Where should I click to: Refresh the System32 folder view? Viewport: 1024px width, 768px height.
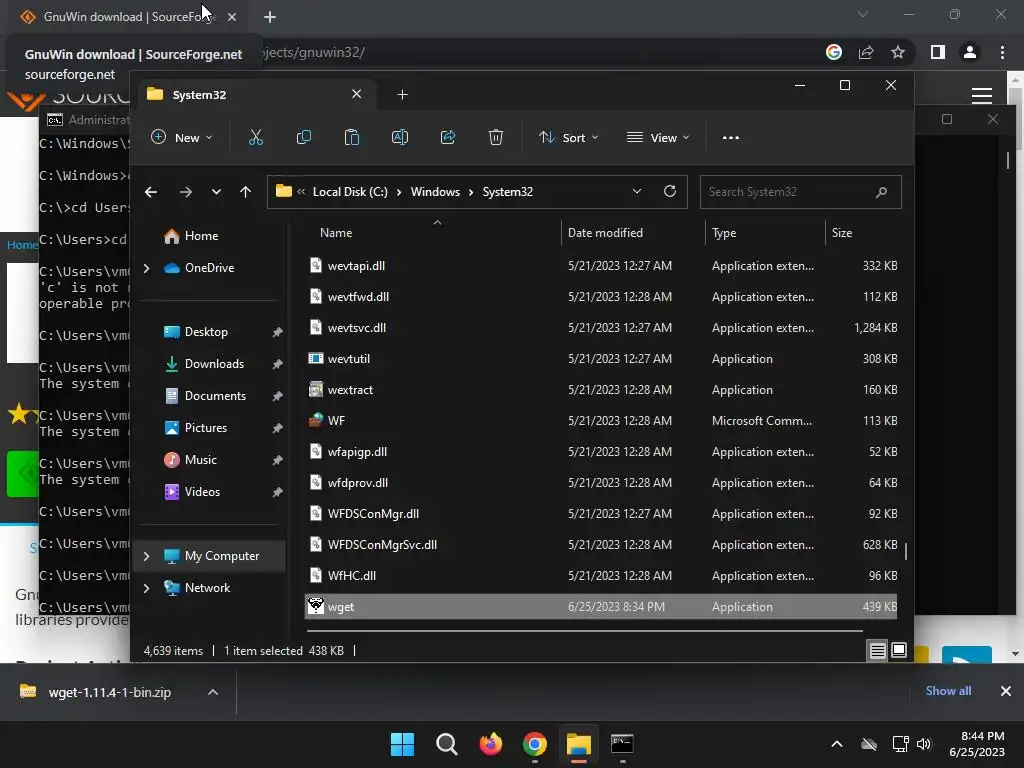[669, 191]
